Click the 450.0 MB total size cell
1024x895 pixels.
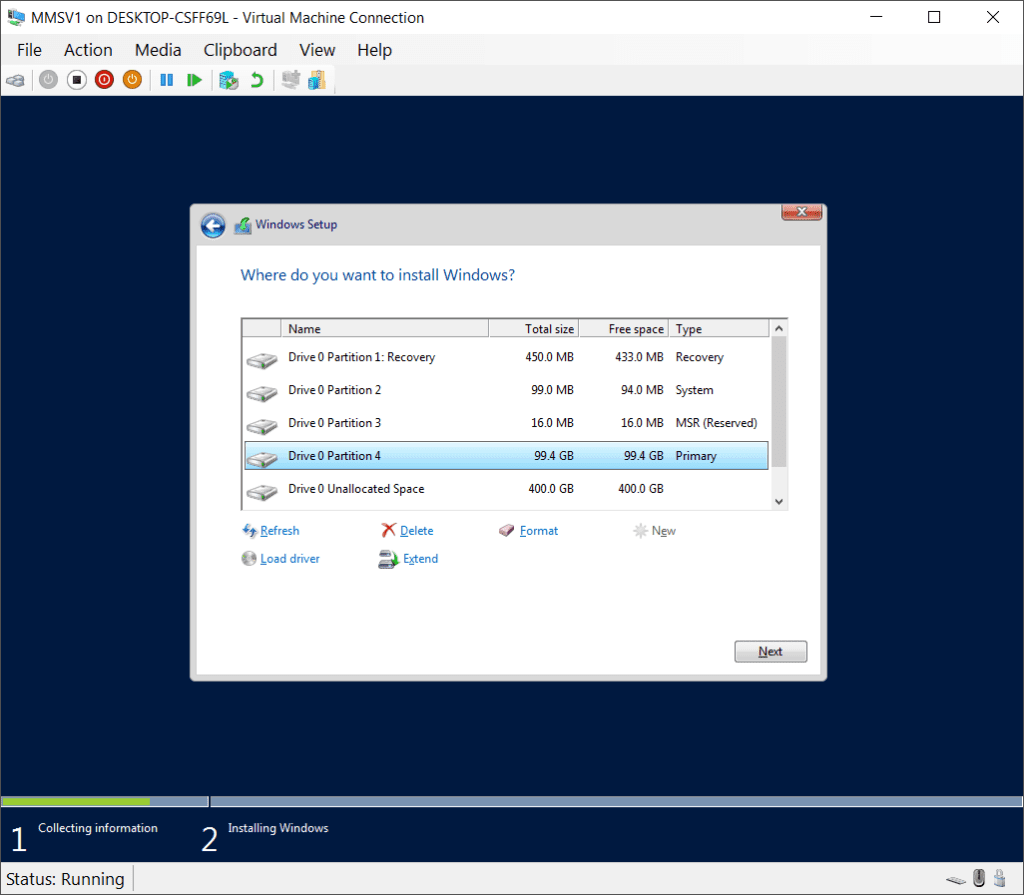point(549,357)
